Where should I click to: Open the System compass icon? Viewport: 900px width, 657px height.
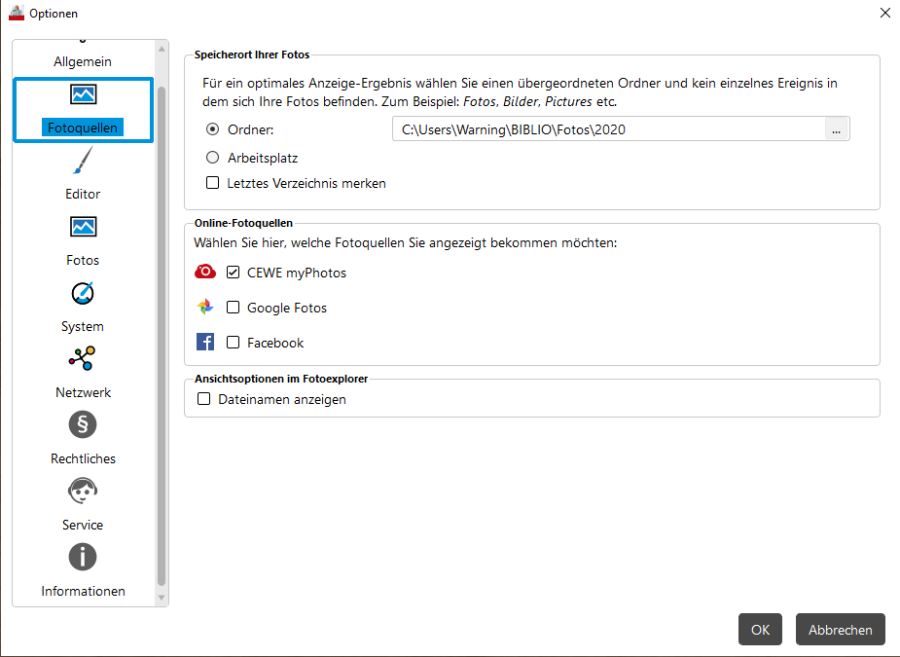point(83,293)
